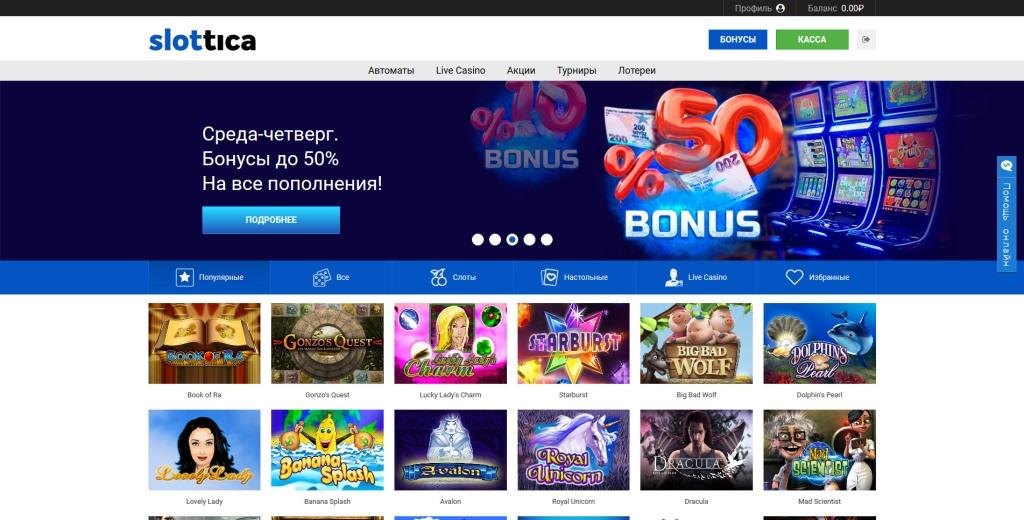Select the dice icon for Все games

(x=321, y=278)
